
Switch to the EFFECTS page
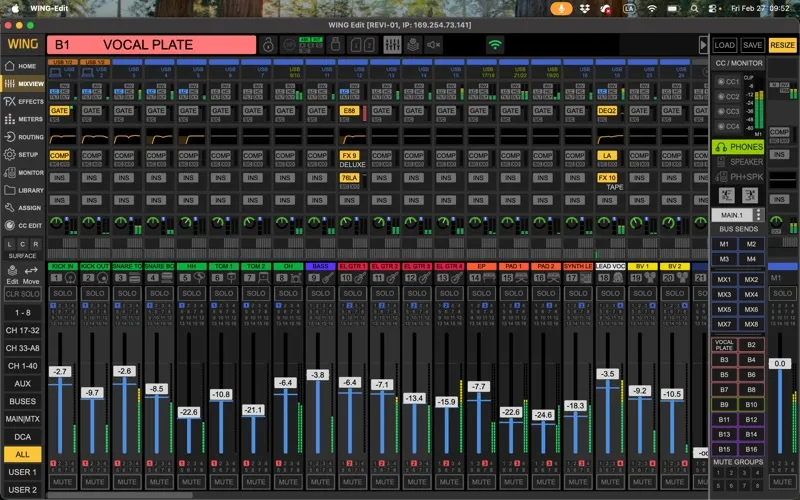[22, 102]
